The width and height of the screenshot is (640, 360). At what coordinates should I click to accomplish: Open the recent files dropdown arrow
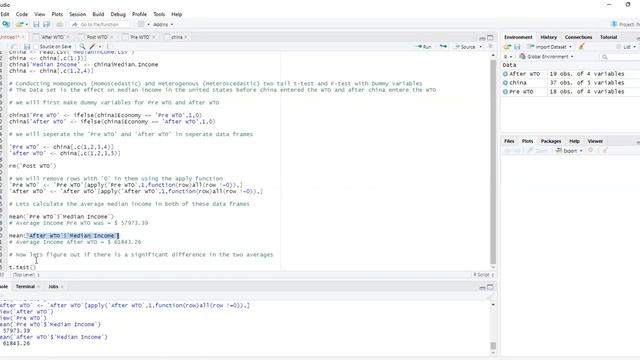pos(27,24)
